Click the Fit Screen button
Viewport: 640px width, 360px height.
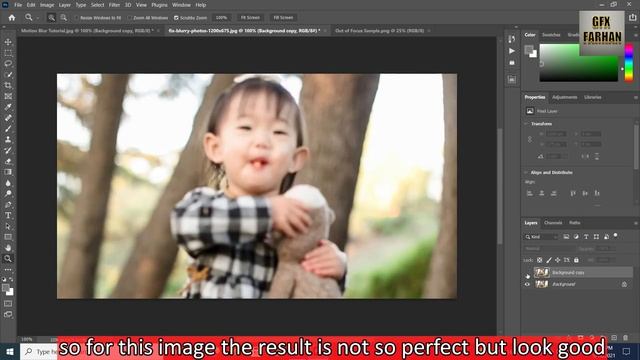[250, 18]
